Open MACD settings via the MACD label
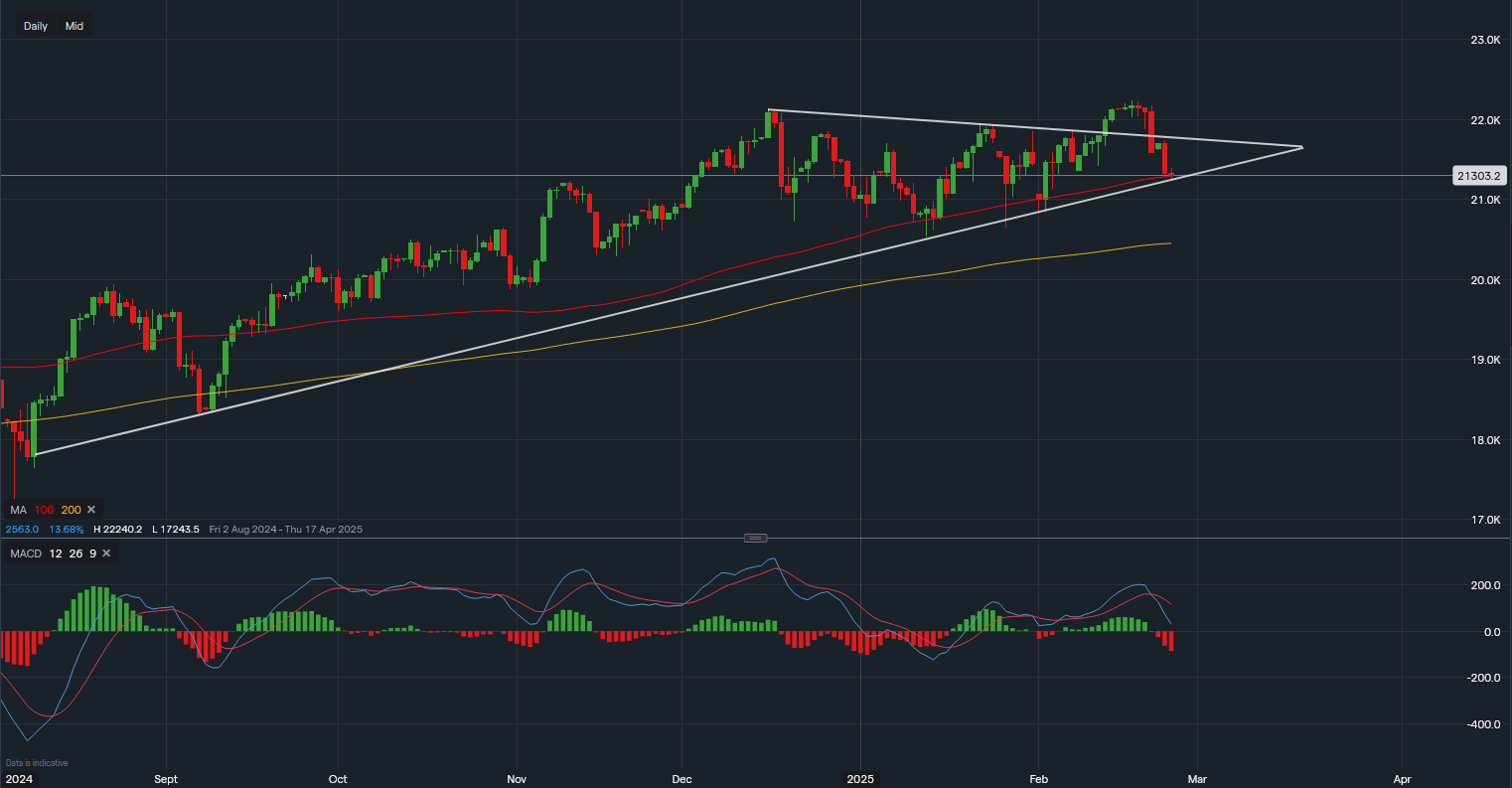Viewport: 1512px width, 788px height. [x=25, y=553]
